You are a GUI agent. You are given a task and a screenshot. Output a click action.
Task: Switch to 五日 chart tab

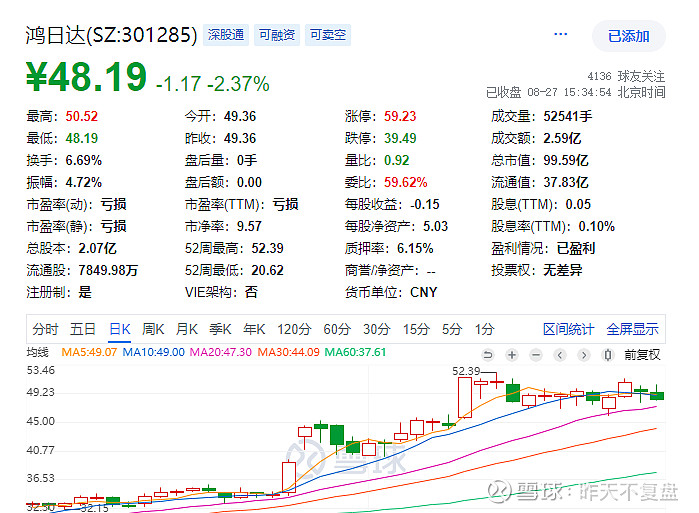tap(83, 329)
